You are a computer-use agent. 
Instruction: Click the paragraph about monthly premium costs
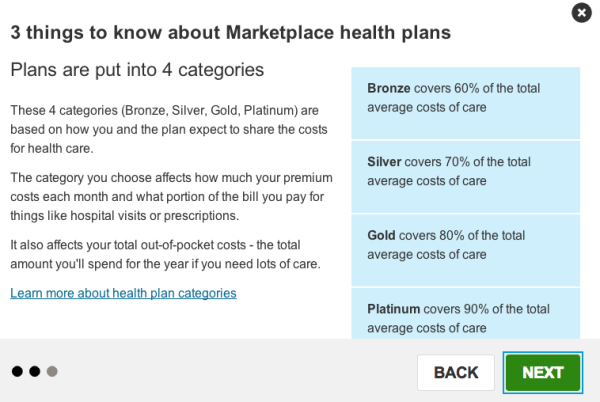pyautogui.click(x=171, y=197)
